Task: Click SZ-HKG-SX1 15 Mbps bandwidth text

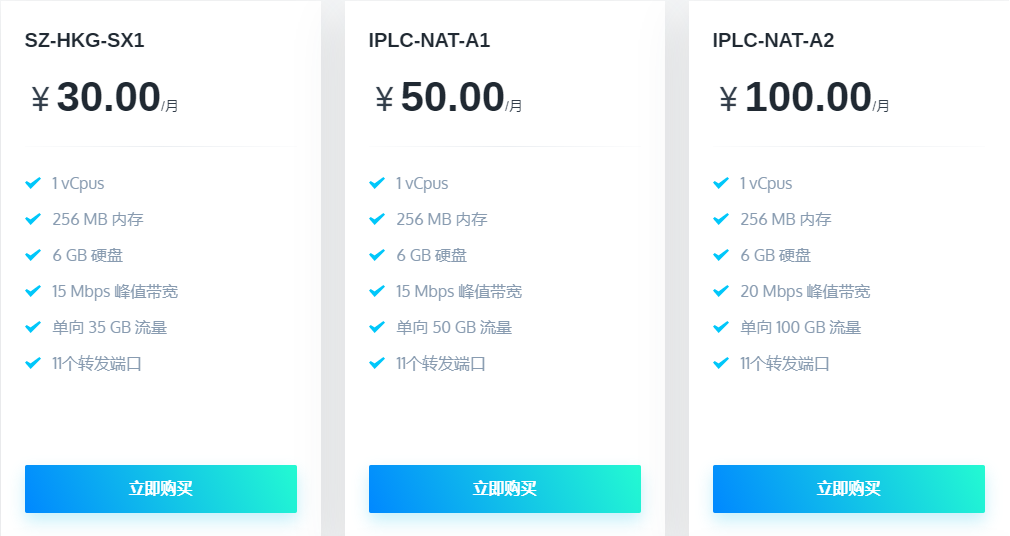Action: coord(115,291)
